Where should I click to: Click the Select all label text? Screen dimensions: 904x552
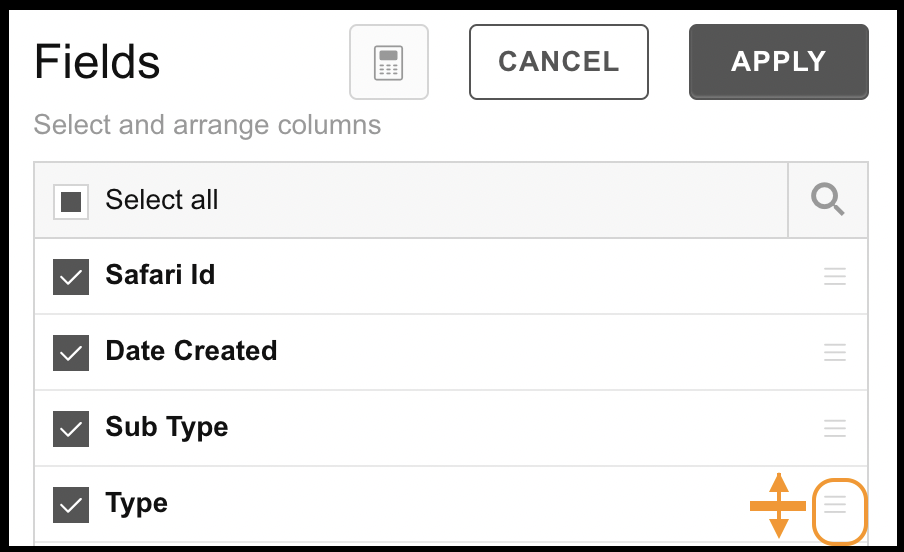161,200
